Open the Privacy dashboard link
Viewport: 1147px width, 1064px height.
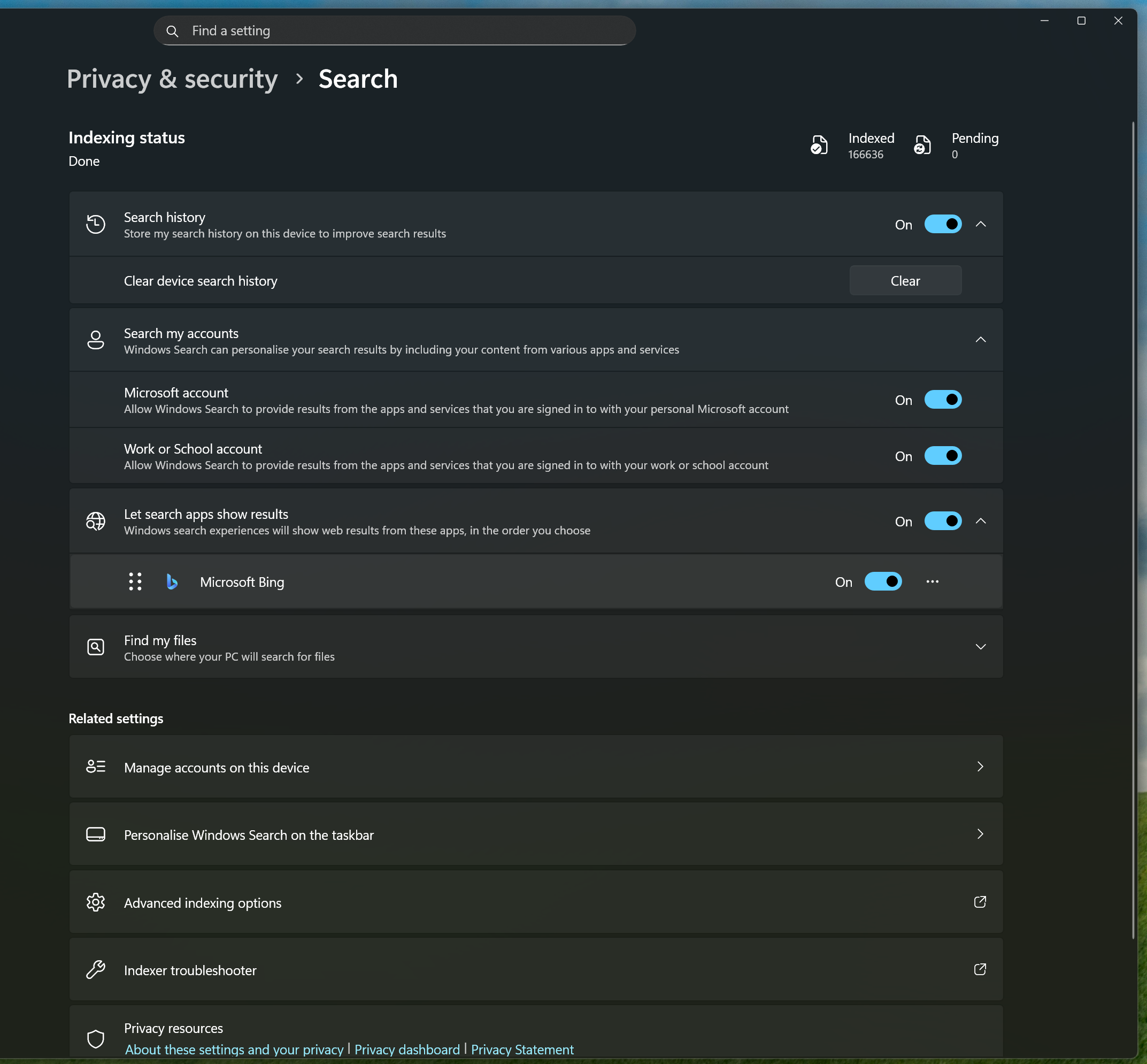tap(407, 1049)
